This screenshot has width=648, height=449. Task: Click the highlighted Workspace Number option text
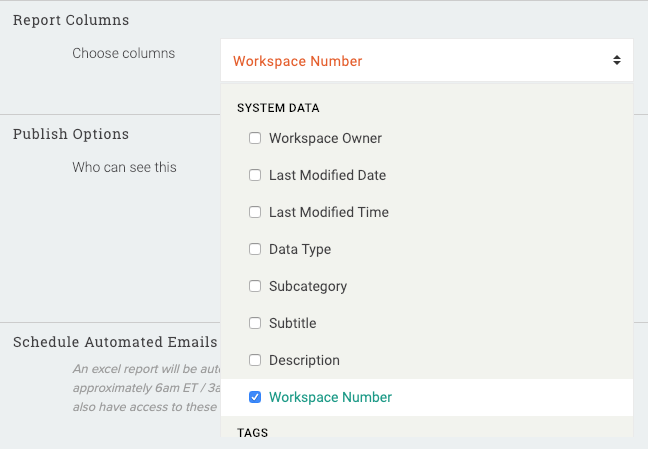[x=330, y=397]
